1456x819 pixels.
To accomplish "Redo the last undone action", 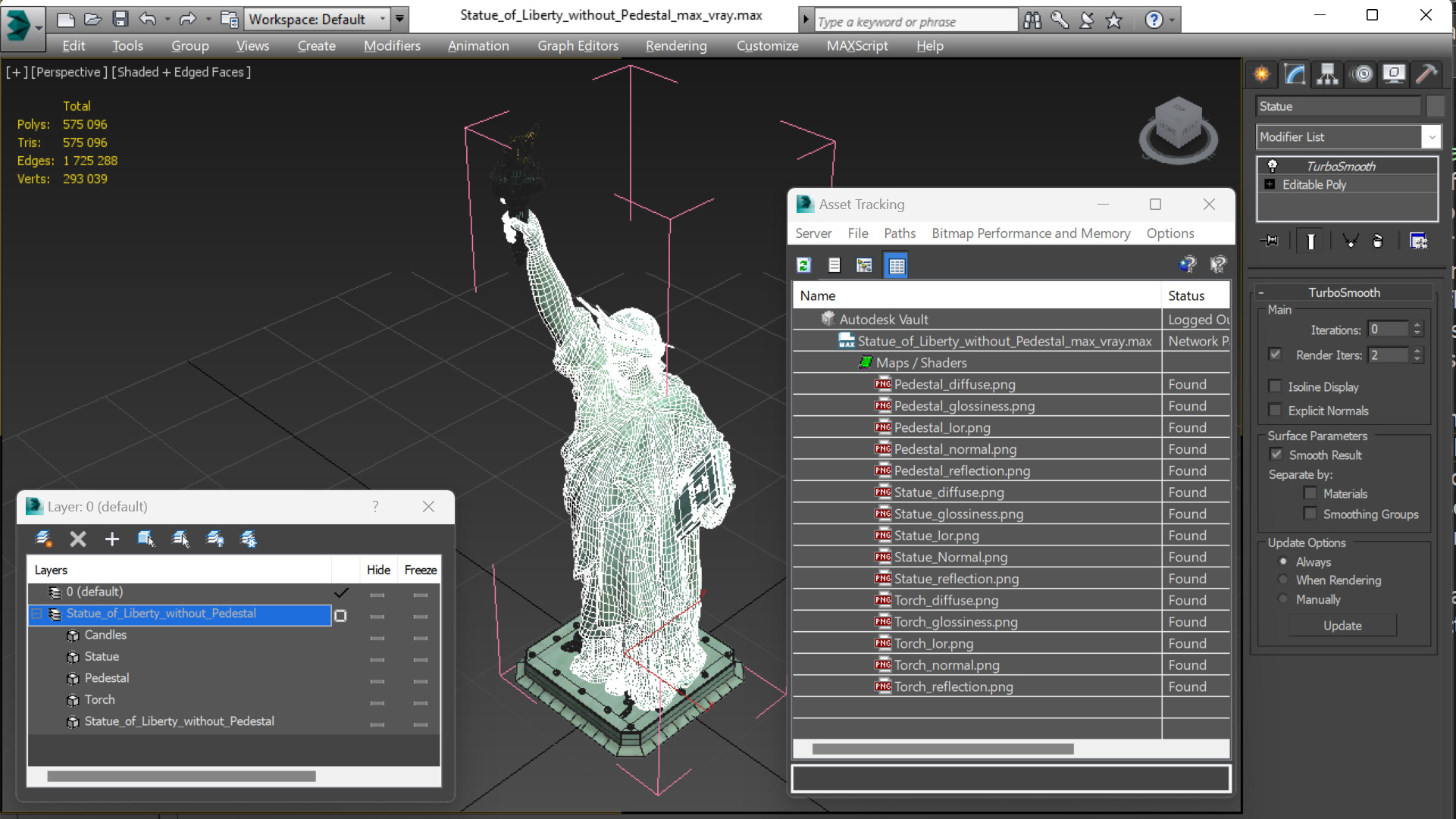I will pos(187,19).
